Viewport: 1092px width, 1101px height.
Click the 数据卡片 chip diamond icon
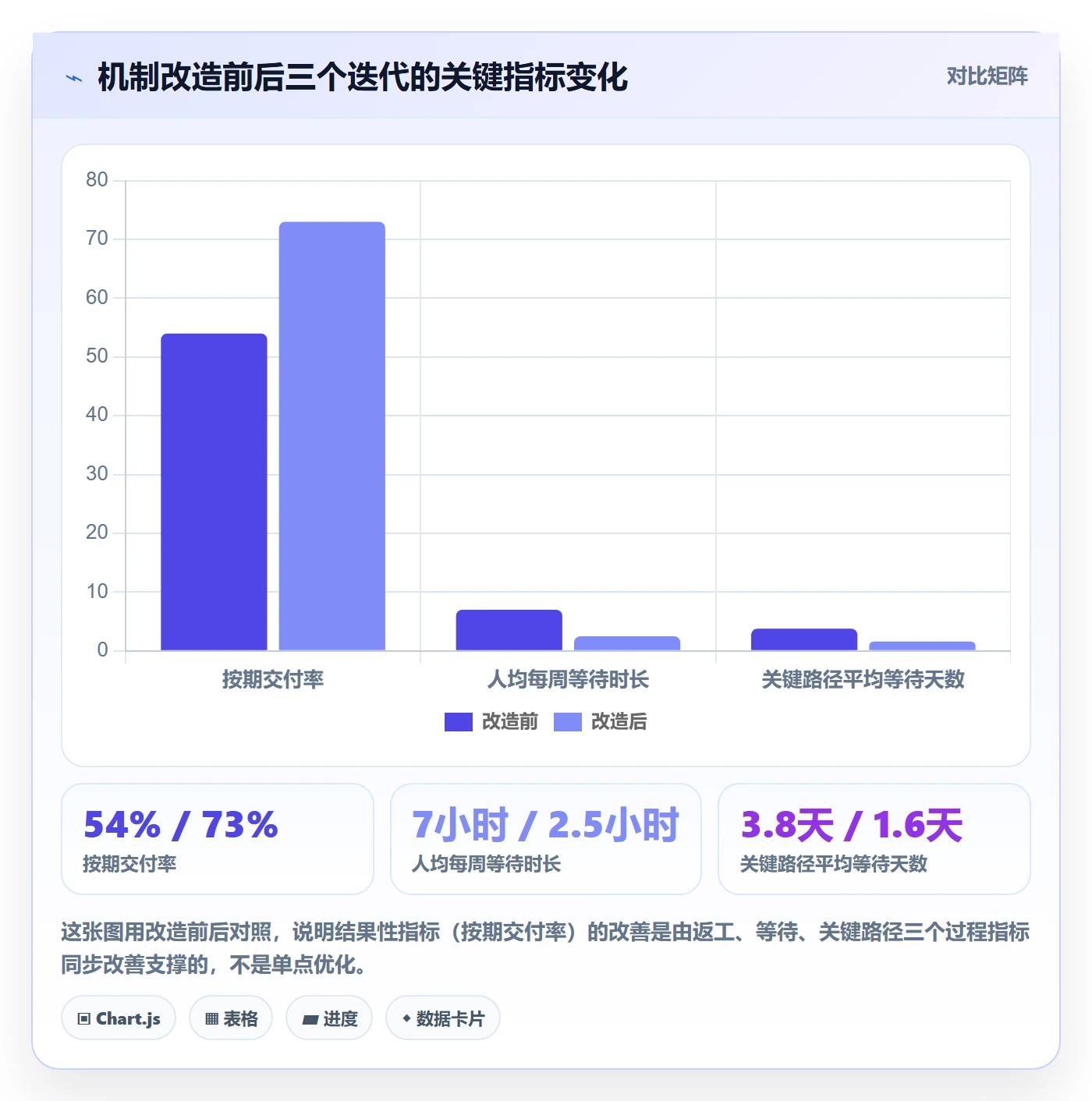[406, 1018]
